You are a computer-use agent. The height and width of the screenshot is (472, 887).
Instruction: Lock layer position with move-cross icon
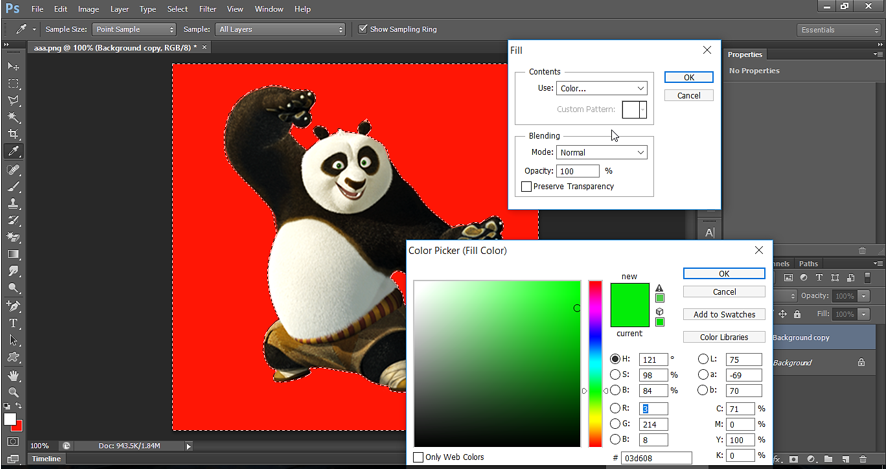click(x=783, y=314)
